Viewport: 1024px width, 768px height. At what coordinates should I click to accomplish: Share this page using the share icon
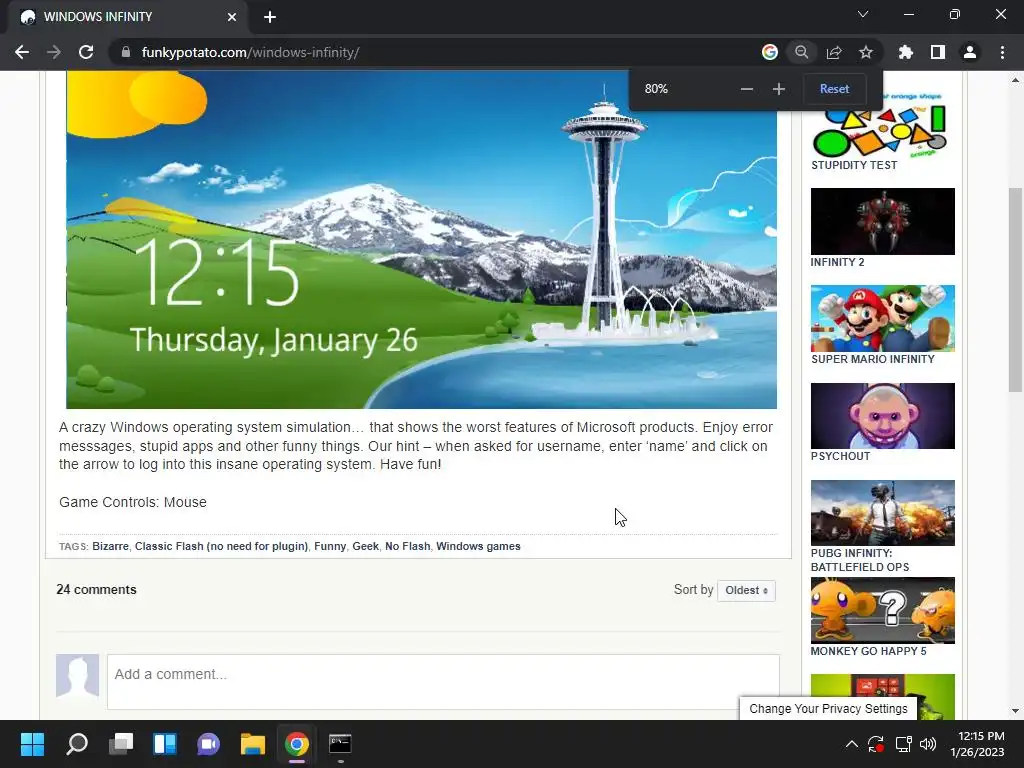coord(834,52)
